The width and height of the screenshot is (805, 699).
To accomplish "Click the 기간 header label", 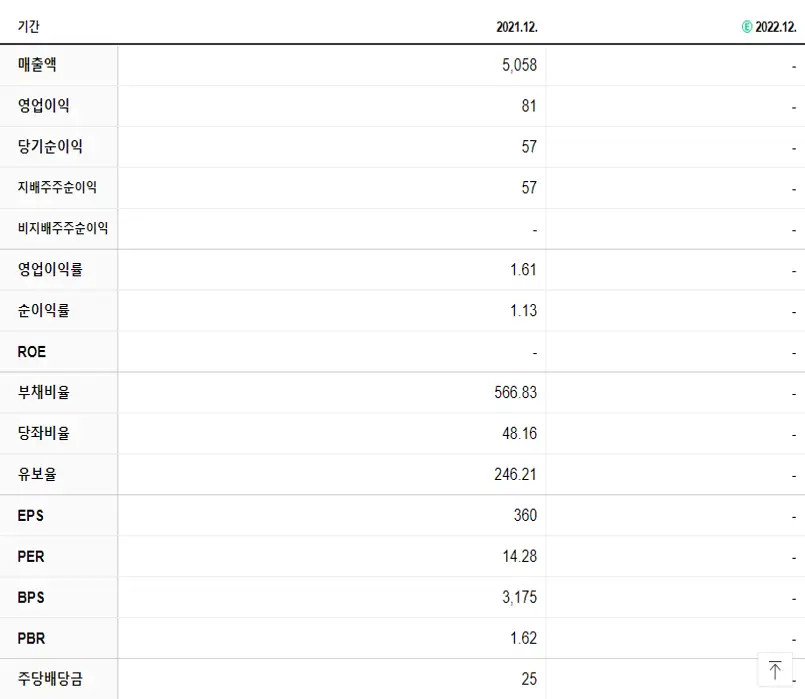I will click(x=27, y=27).
